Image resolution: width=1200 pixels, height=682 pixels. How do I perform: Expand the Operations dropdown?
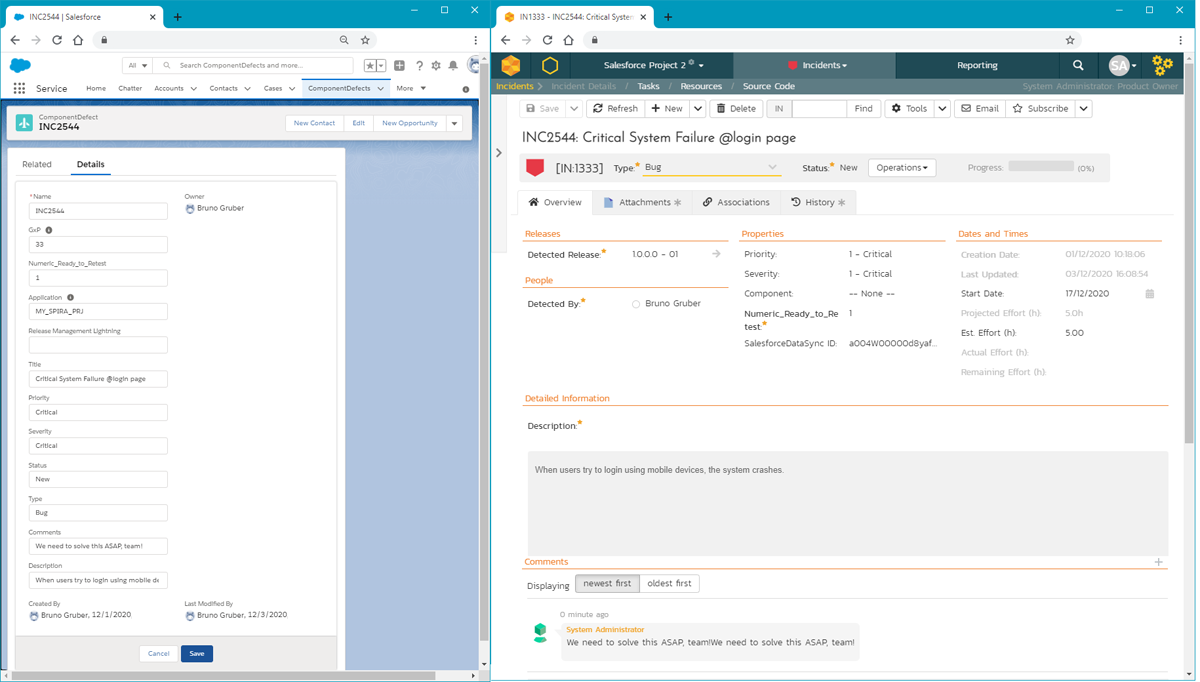tap(901, 168)
